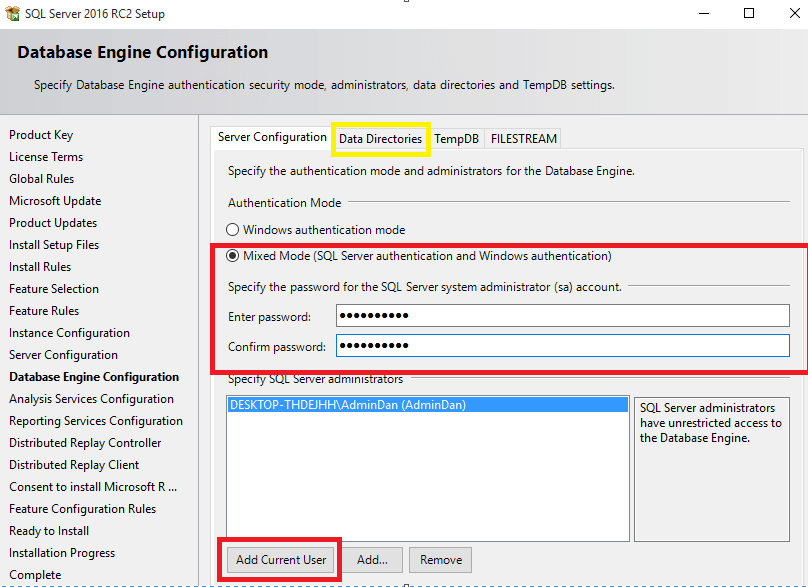Click the Add Current User button
Screen dimensions: 808x587
tap(279, 559)
